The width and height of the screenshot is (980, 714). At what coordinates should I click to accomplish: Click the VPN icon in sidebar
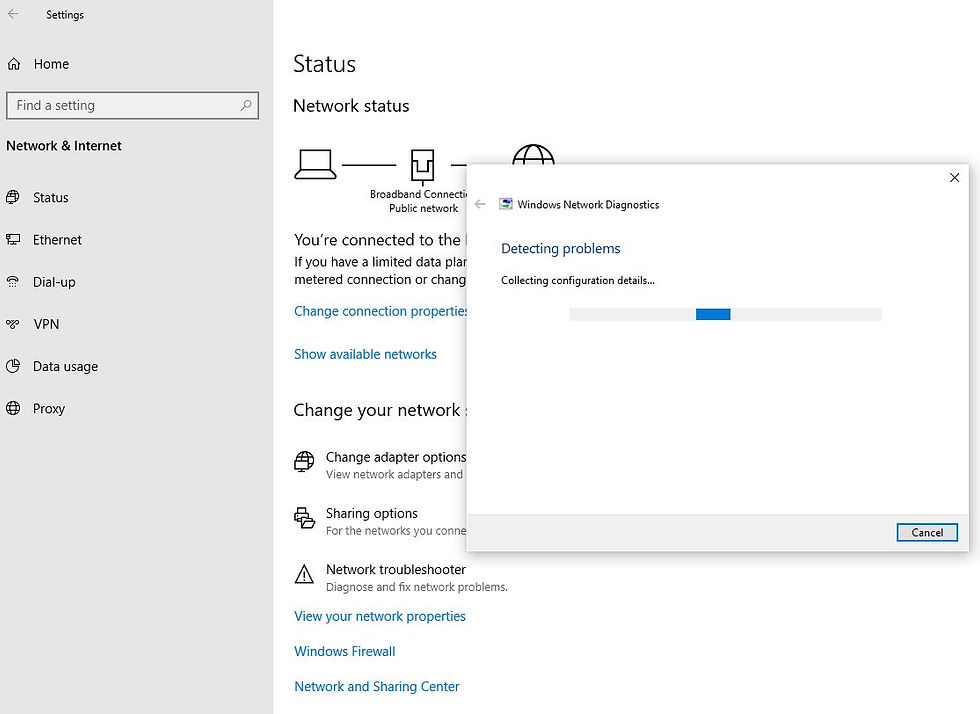12,324
